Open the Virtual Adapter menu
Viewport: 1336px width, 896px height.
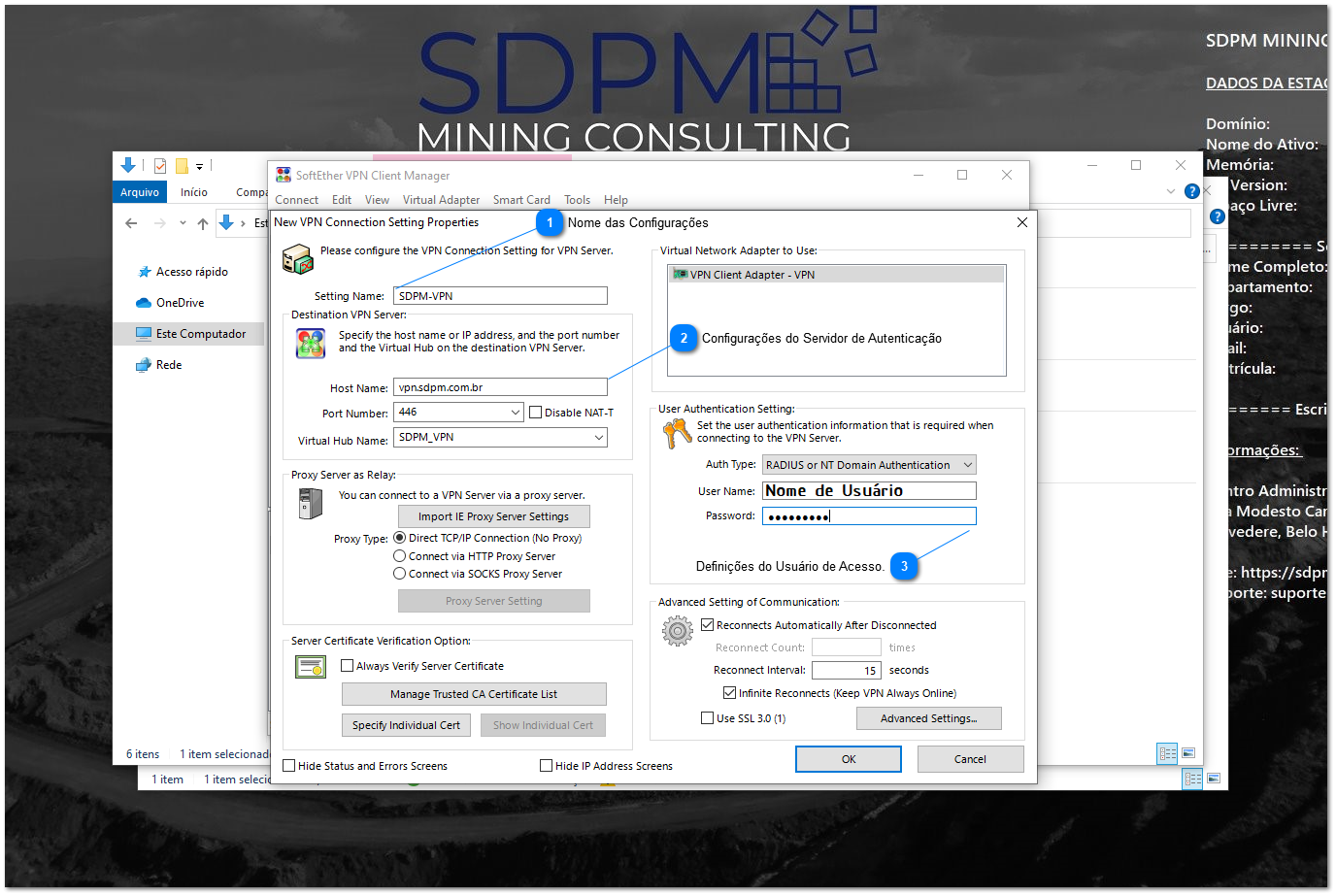tap(440, 200)
